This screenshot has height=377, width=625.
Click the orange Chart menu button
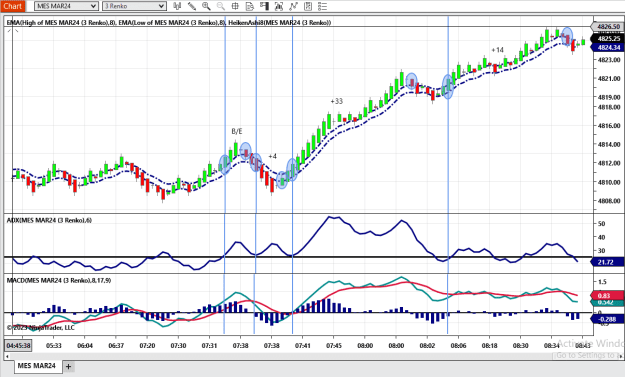tap(12, 6)
